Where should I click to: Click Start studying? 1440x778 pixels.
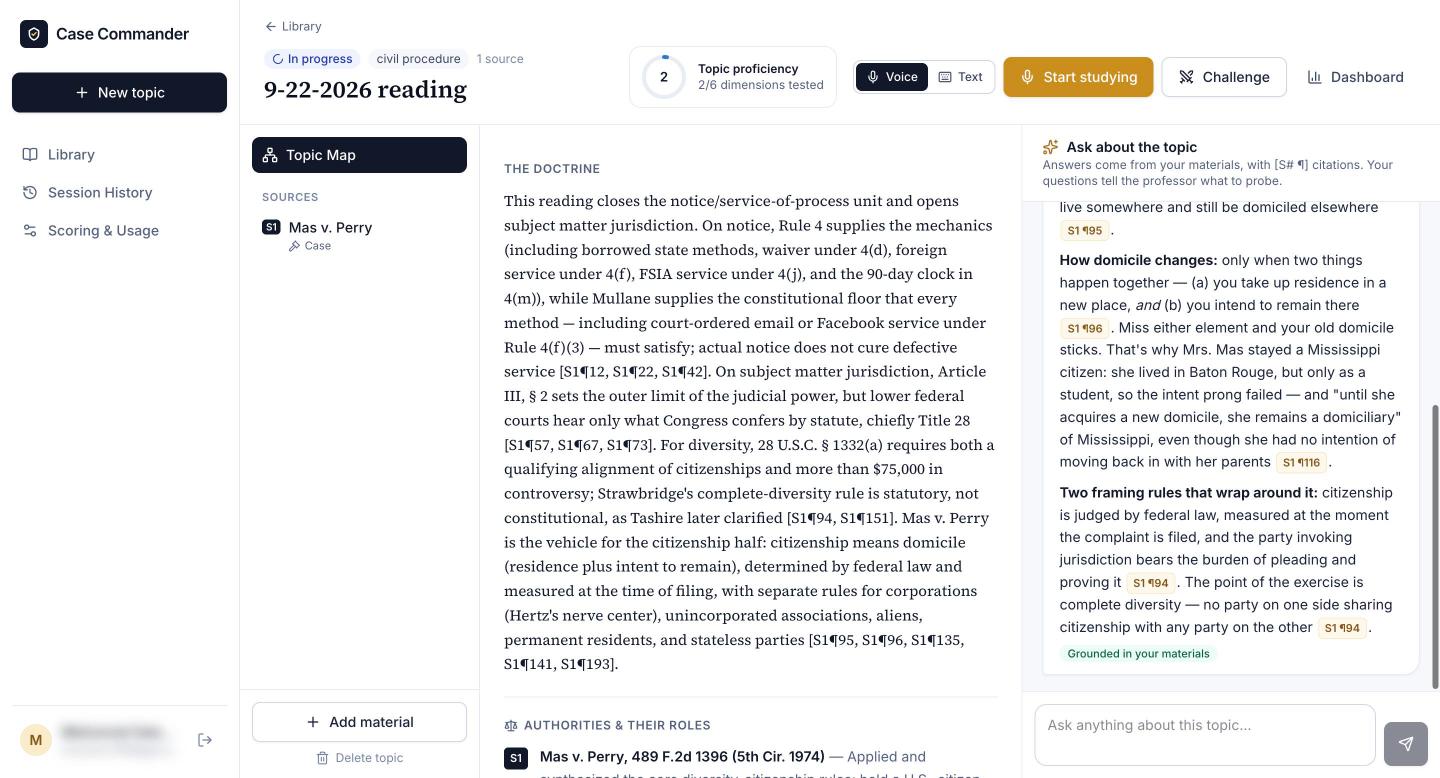click(1078, 77)
